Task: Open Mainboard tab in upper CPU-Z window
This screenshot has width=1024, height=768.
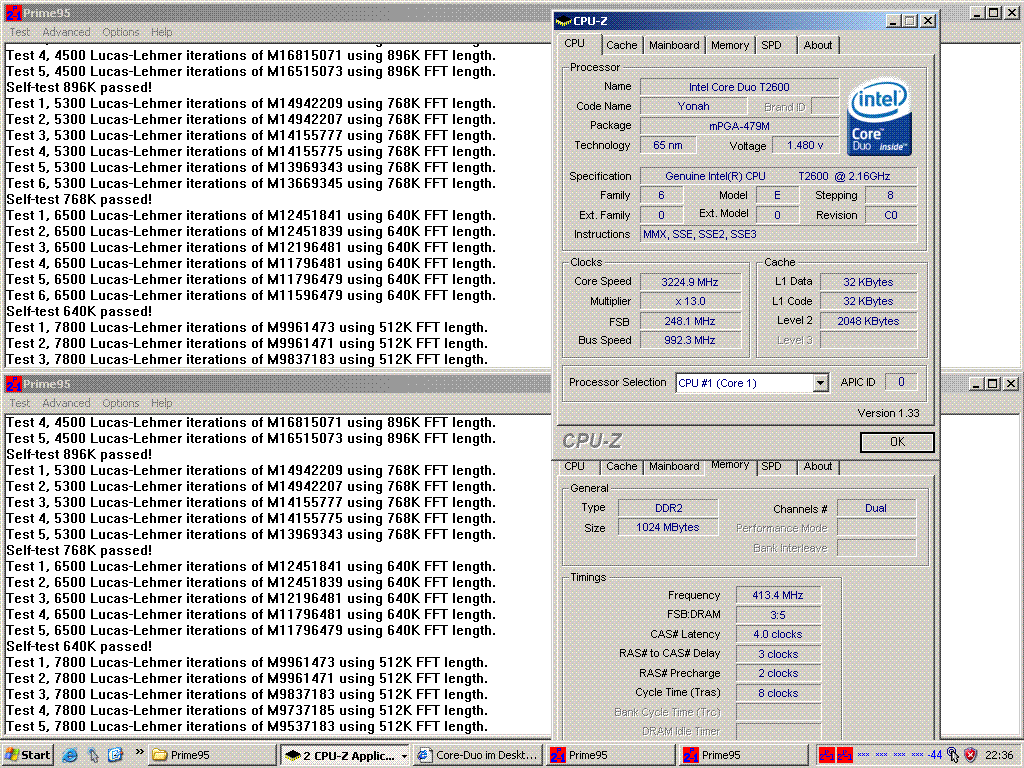Action: click(674, 45)
